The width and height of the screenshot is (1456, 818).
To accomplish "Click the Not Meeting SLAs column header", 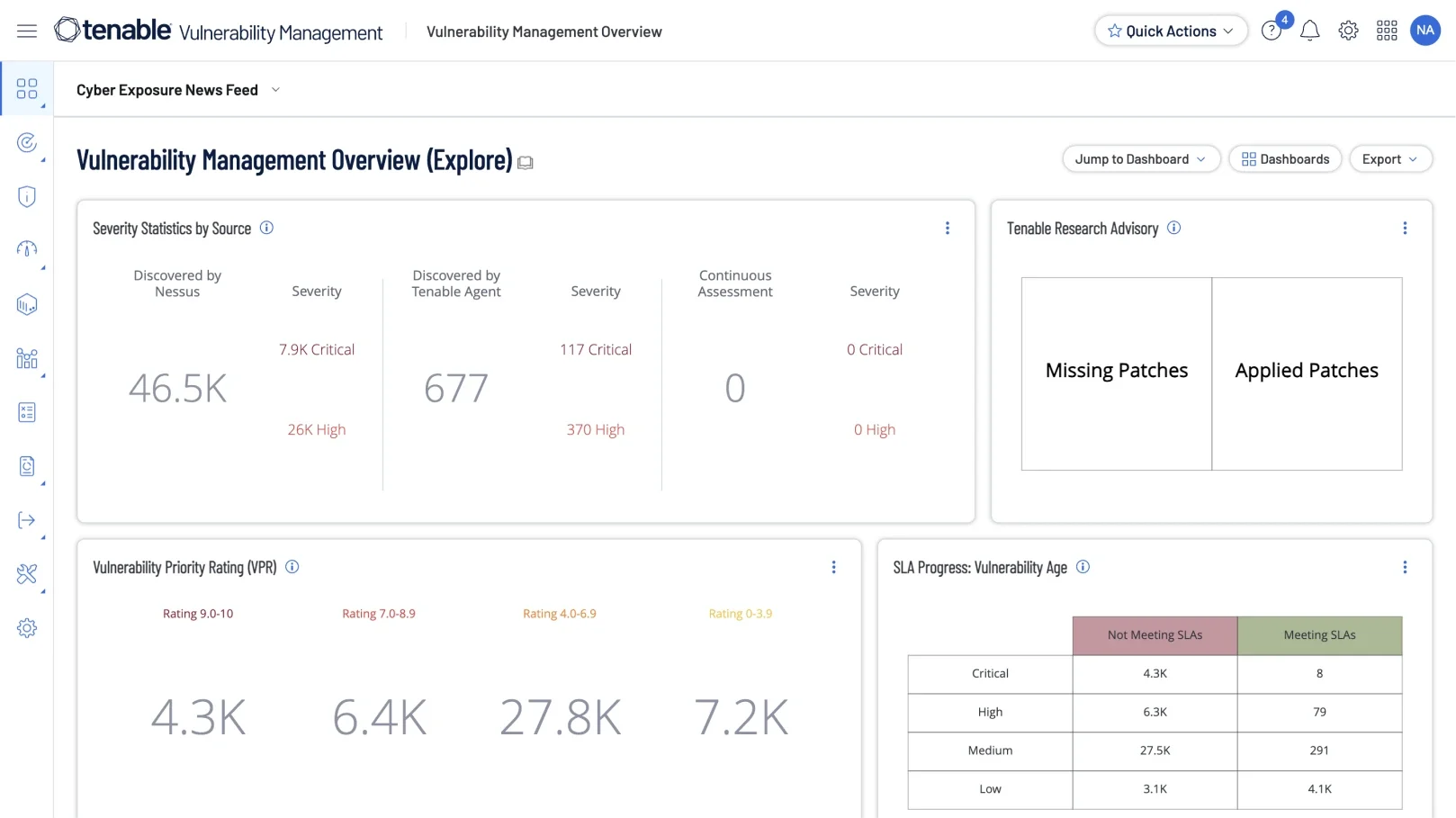I will pyautogui.click(x=1155, y=635).
